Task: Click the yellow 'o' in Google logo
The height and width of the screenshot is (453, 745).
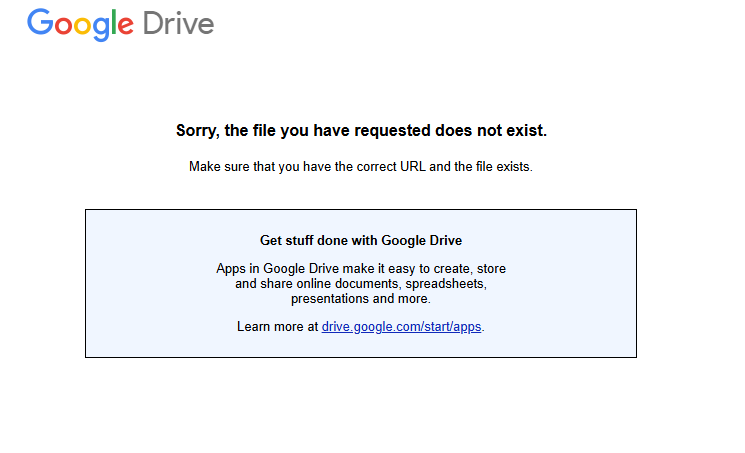Action: coord(84,26)
